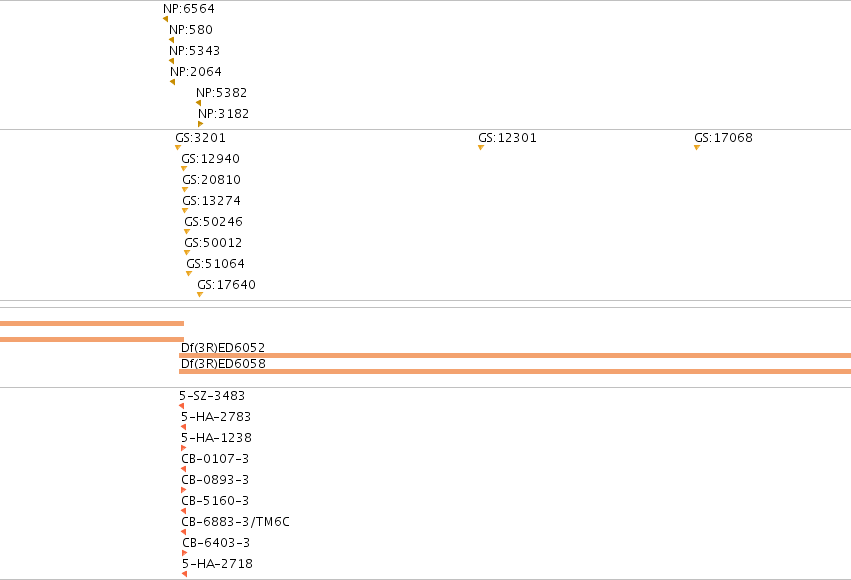Screen dimensions: 851x580
Task: Click the NP:6564 insertion marker triangle
Action: (x=166, y=19)
